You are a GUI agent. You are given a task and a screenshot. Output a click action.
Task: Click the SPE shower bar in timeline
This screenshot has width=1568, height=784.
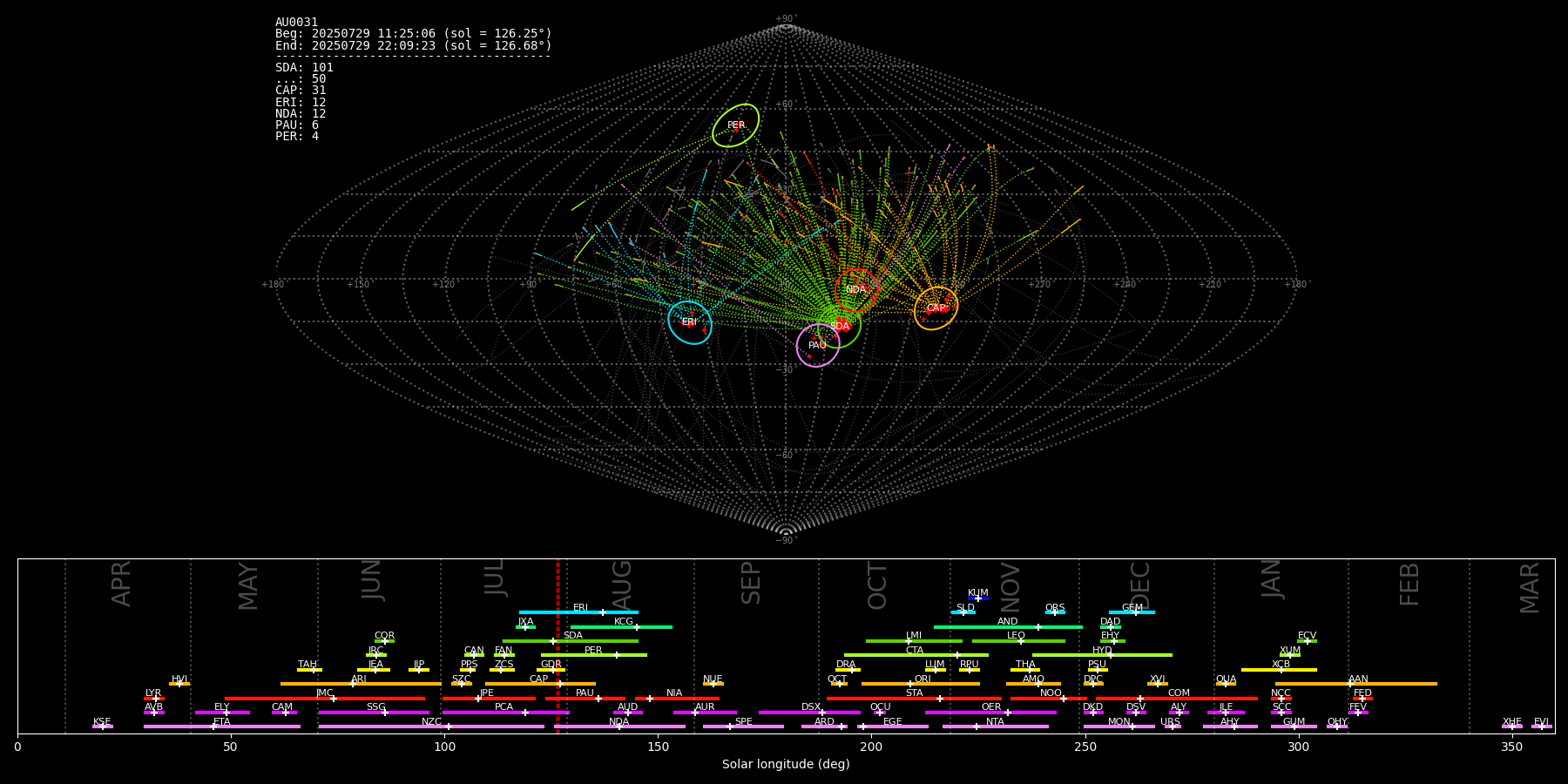point(743,727)
